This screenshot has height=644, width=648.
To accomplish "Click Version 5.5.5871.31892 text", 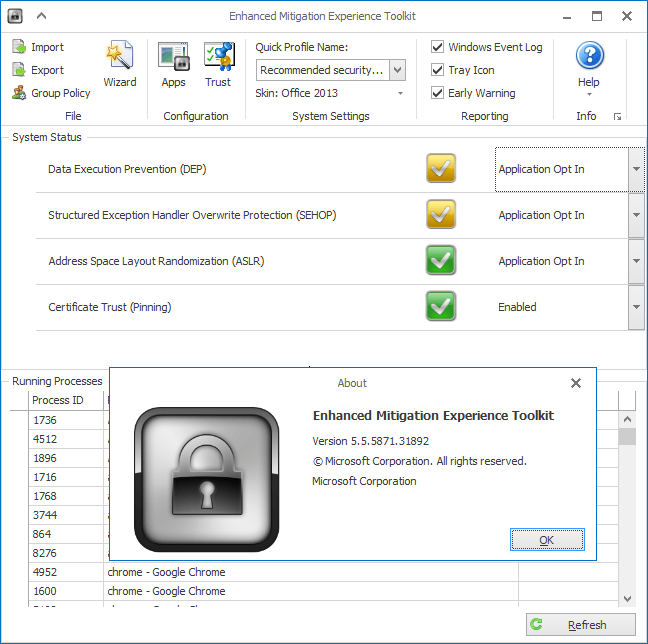I will (x=370, y=441).
